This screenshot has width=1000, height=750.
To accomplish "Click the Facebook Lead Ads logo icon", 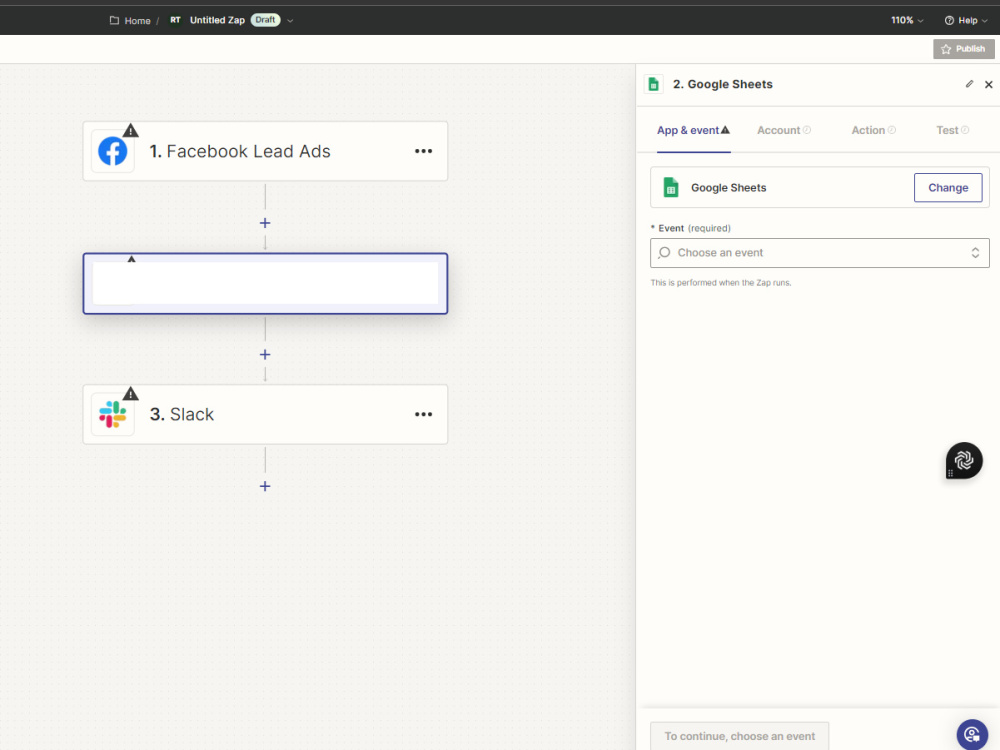I will point(113,151).
